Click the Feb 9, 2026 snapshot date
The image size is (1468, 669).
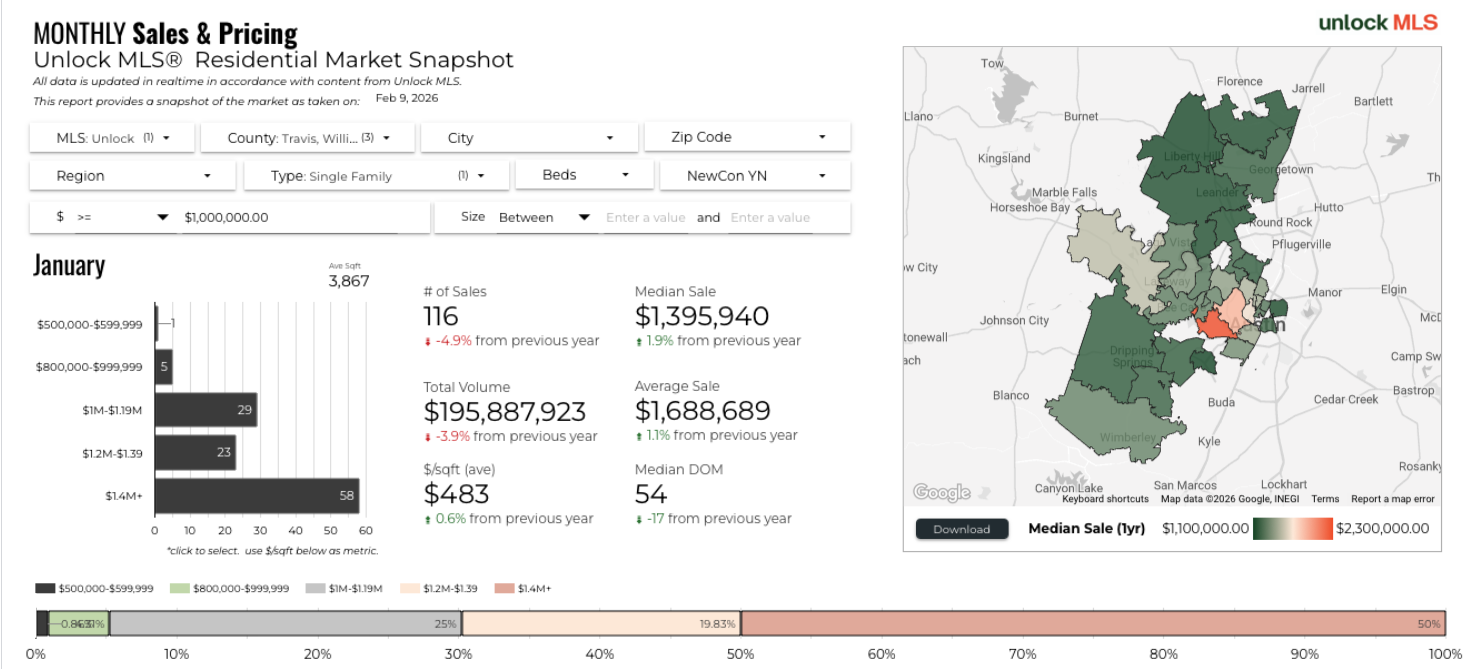pos(407,98)
